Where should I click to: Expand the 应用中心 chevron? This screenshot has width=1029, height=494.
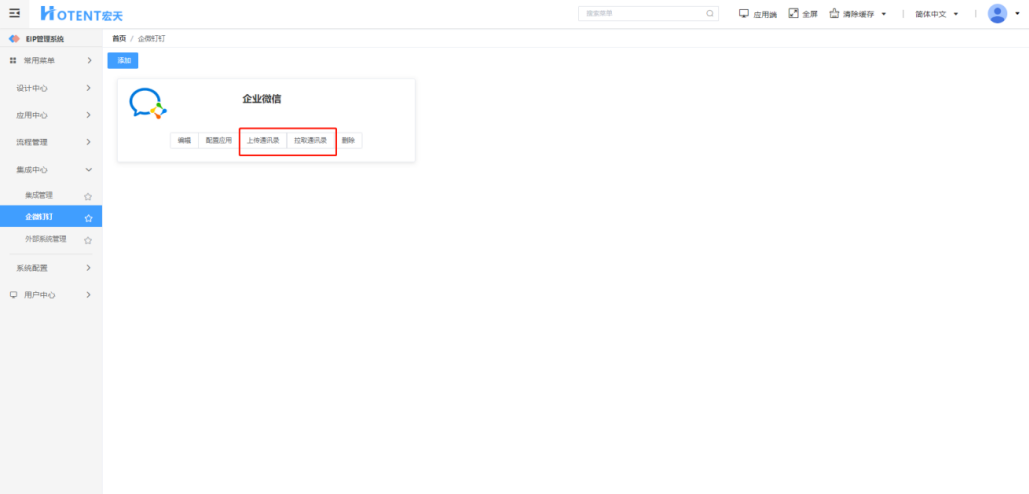point(89,115)
